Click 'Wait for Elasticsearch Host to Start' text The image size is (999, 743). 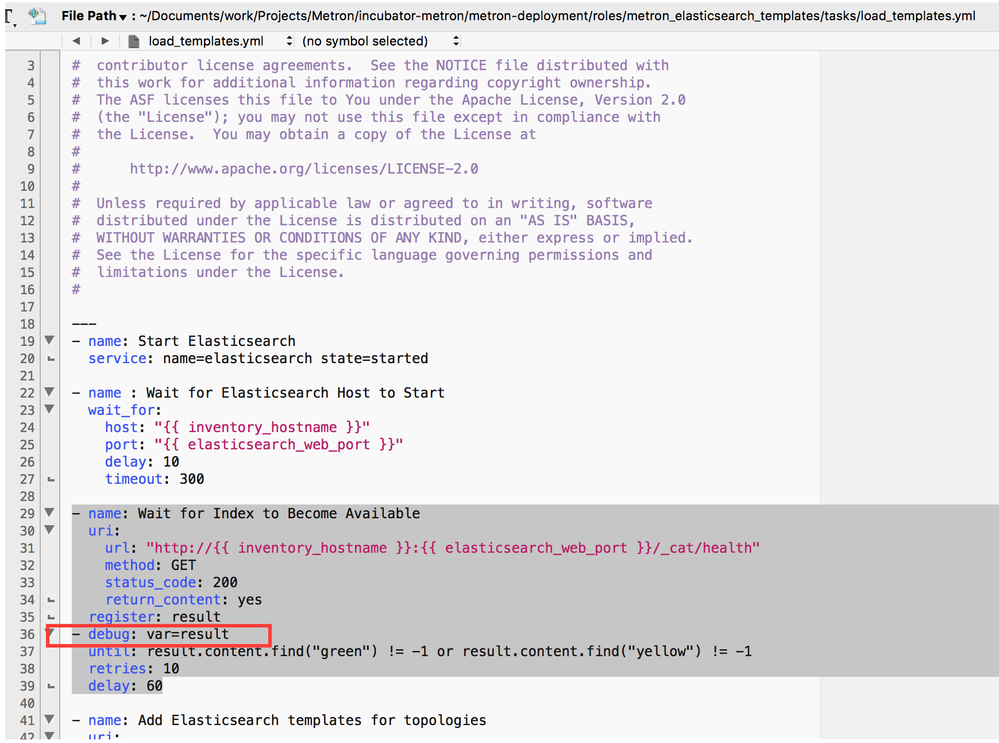[295, 393]
